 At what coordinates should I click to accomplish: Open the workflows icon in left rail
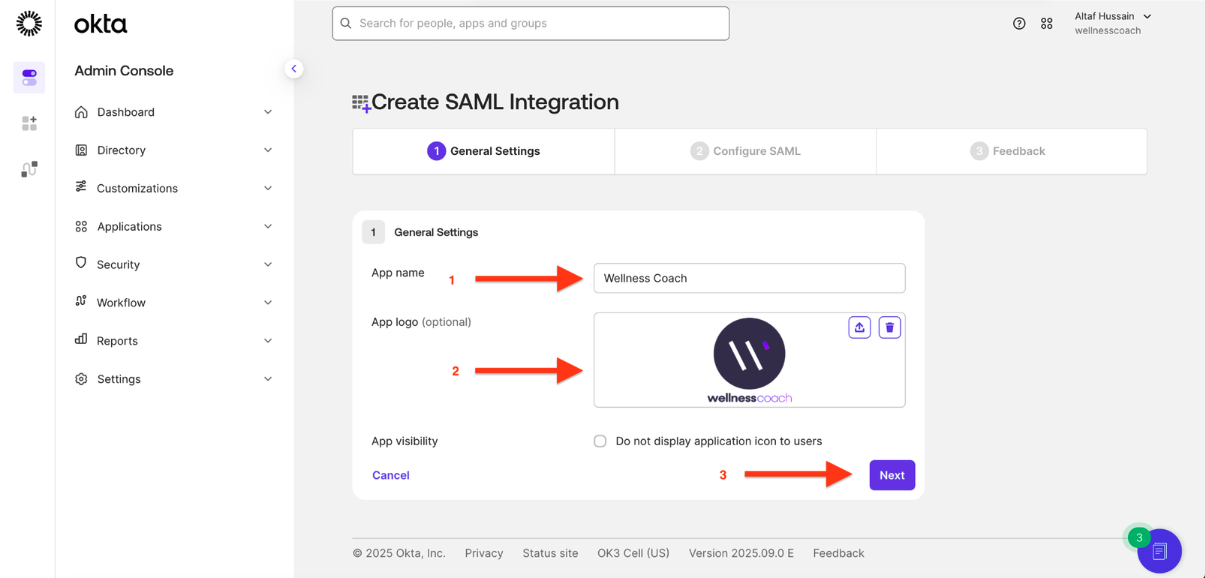point(29,169)
